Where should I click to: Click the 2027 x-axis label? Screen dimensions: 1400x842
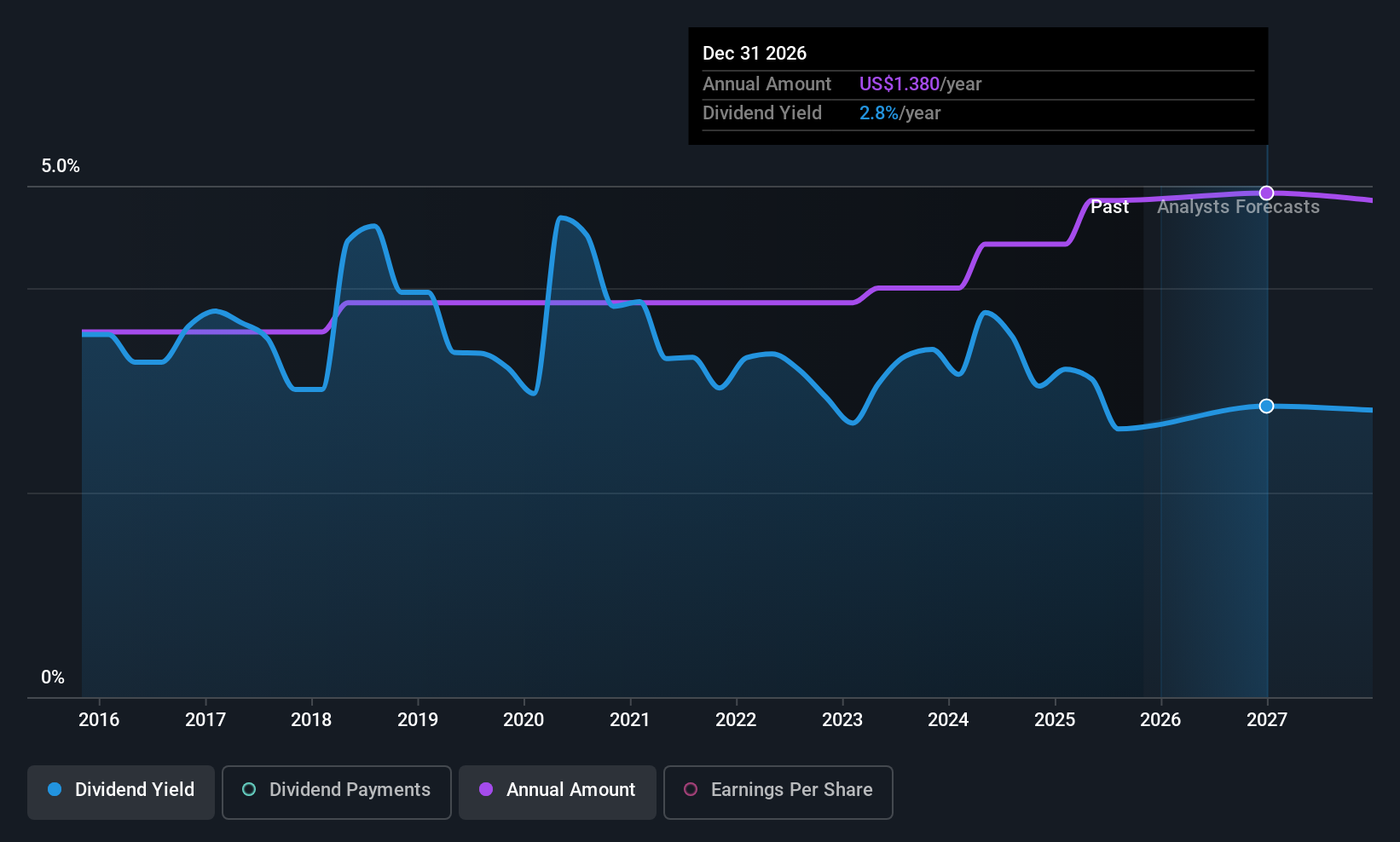(x=1267, y=719)
